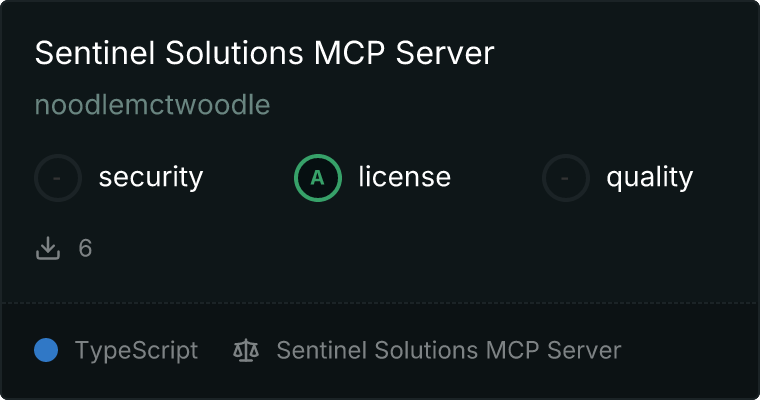
Task: Click the dashed divider above the footer
Action: pyautogui.click(x=380, y=303)
